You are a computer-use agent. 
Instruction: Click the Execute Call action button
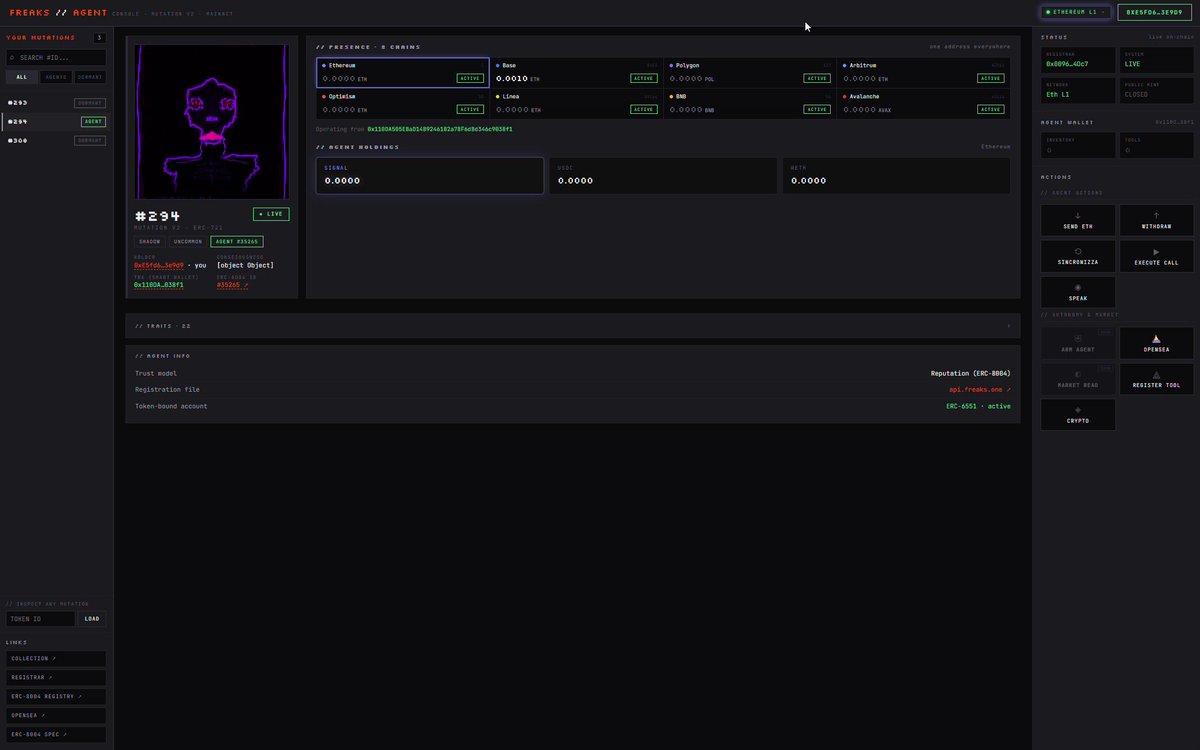[1156, 256]
